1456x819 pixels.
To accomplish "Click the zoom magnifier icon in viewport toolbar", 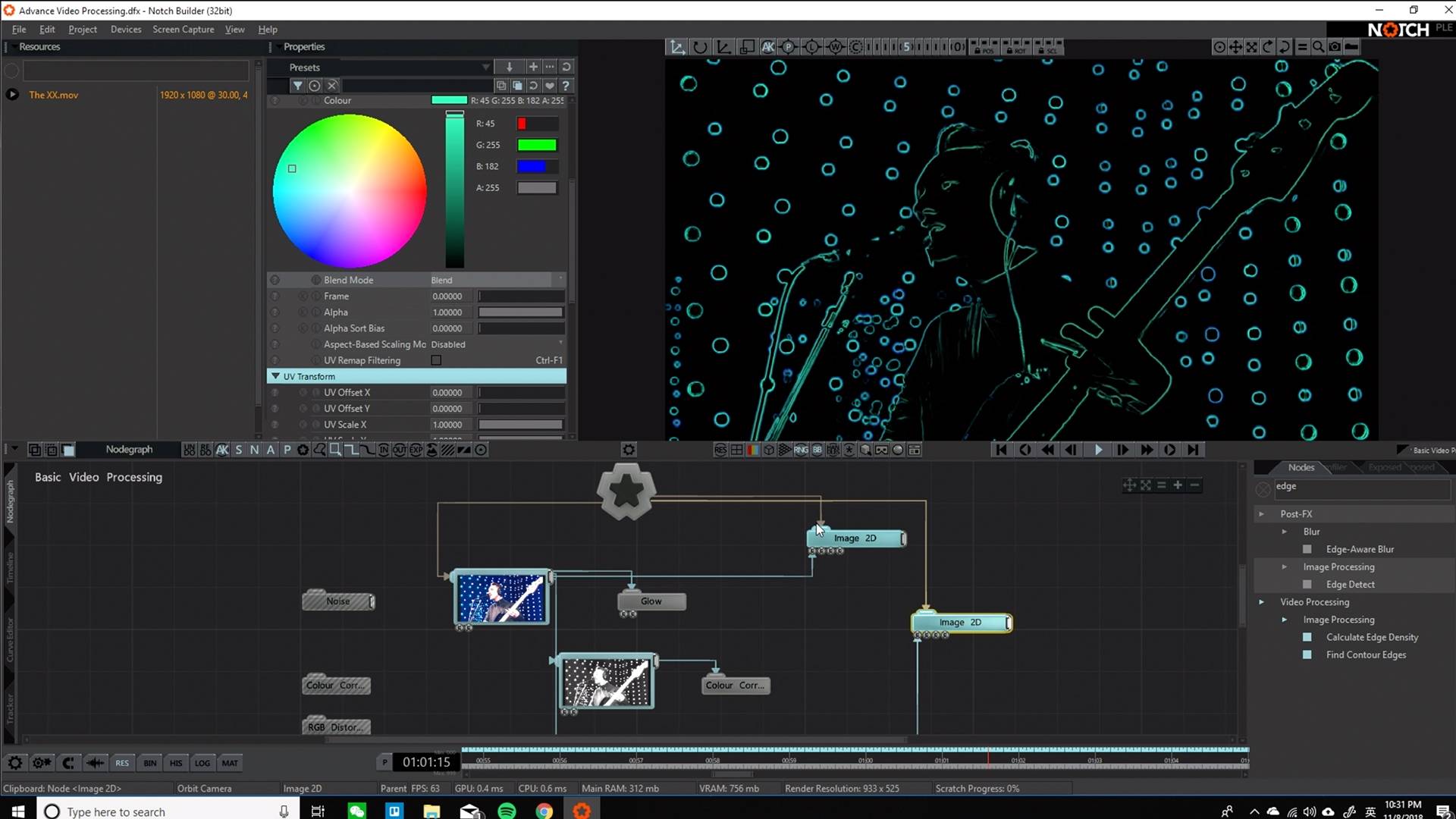I will point(1319,47).
